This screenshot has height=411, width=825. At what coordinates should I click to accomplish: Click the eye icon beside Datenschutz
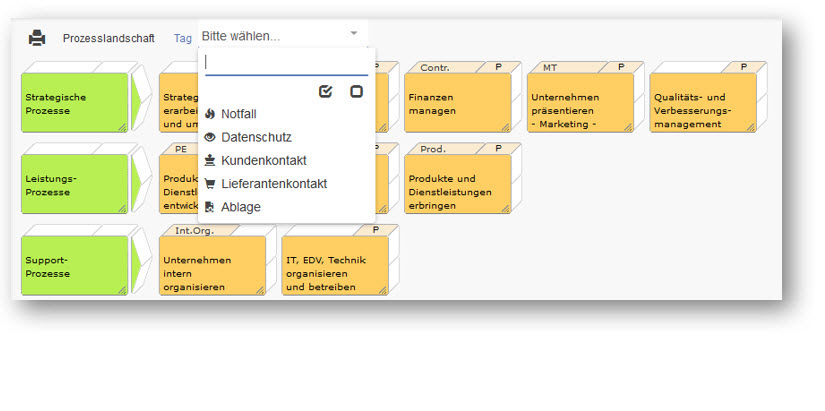pos(210,137)
